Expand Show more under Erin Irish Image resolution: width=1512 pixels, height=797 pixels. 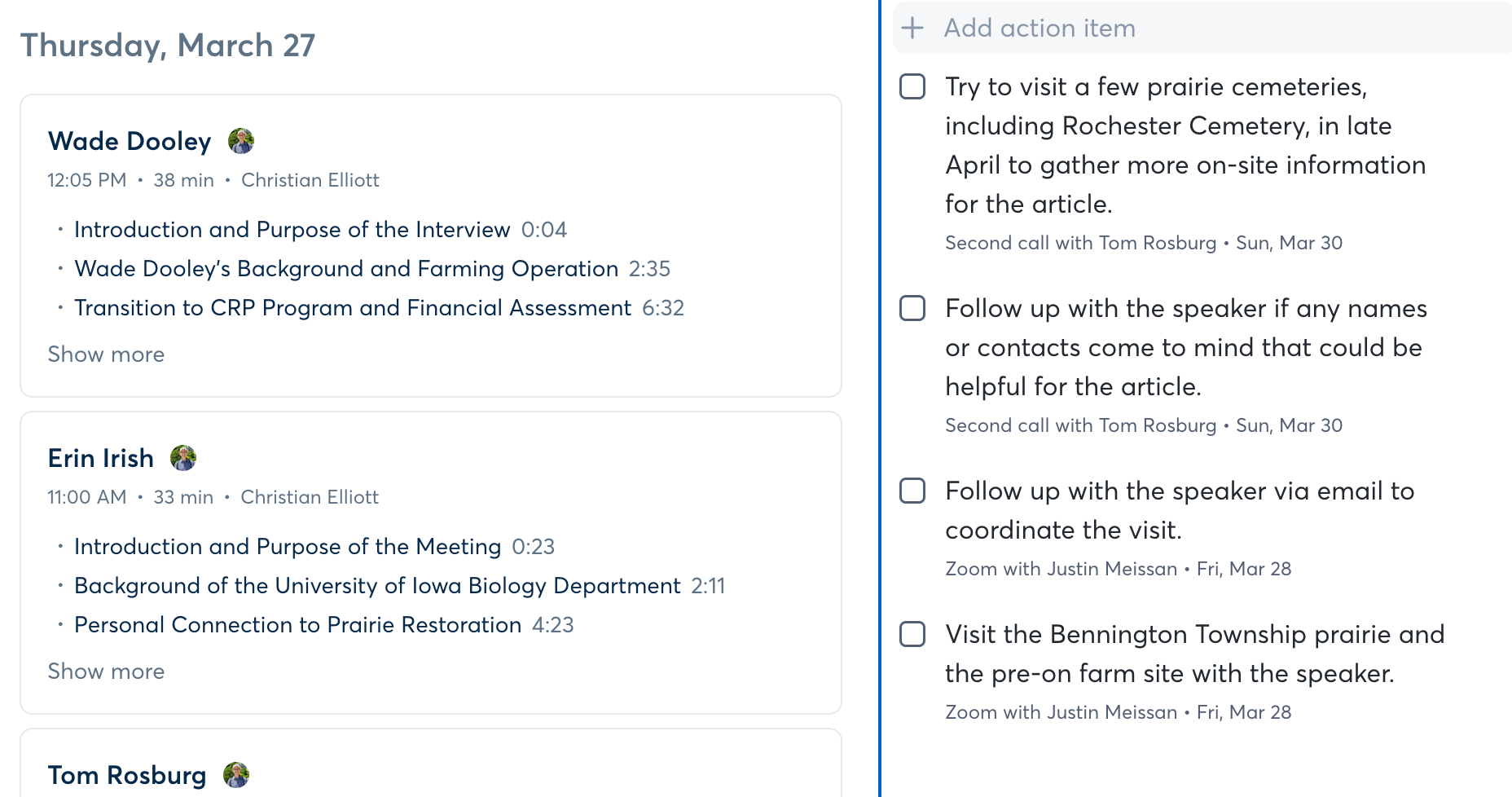tap(106, 672)
